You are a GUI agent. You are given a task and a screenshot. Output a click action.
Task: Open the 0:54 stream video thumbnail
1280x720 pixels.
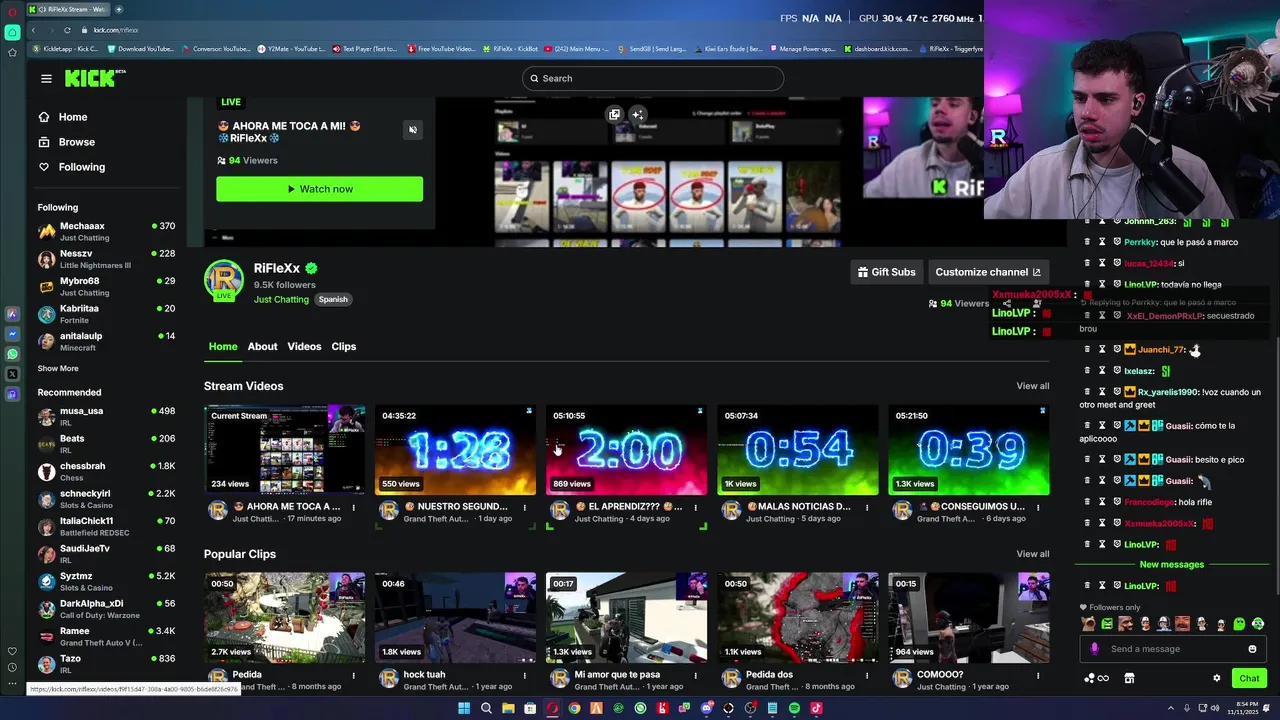pyautogui.click(x=798, y=450)
